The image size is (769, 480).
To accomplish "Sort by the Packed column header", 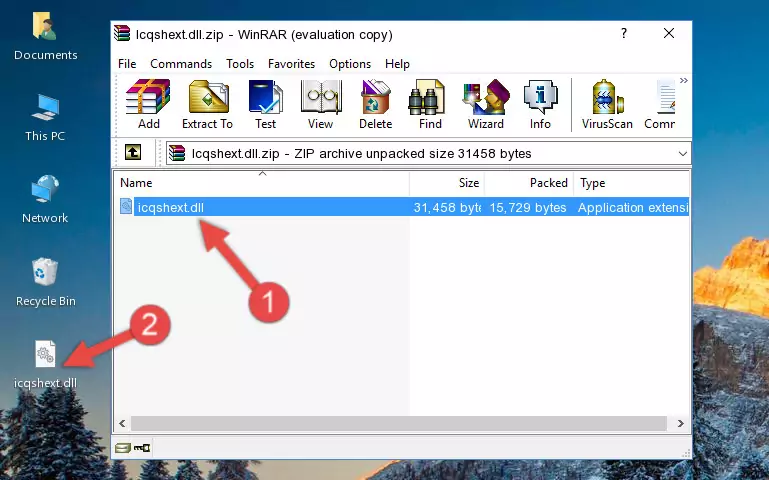I will click(529, 183).
